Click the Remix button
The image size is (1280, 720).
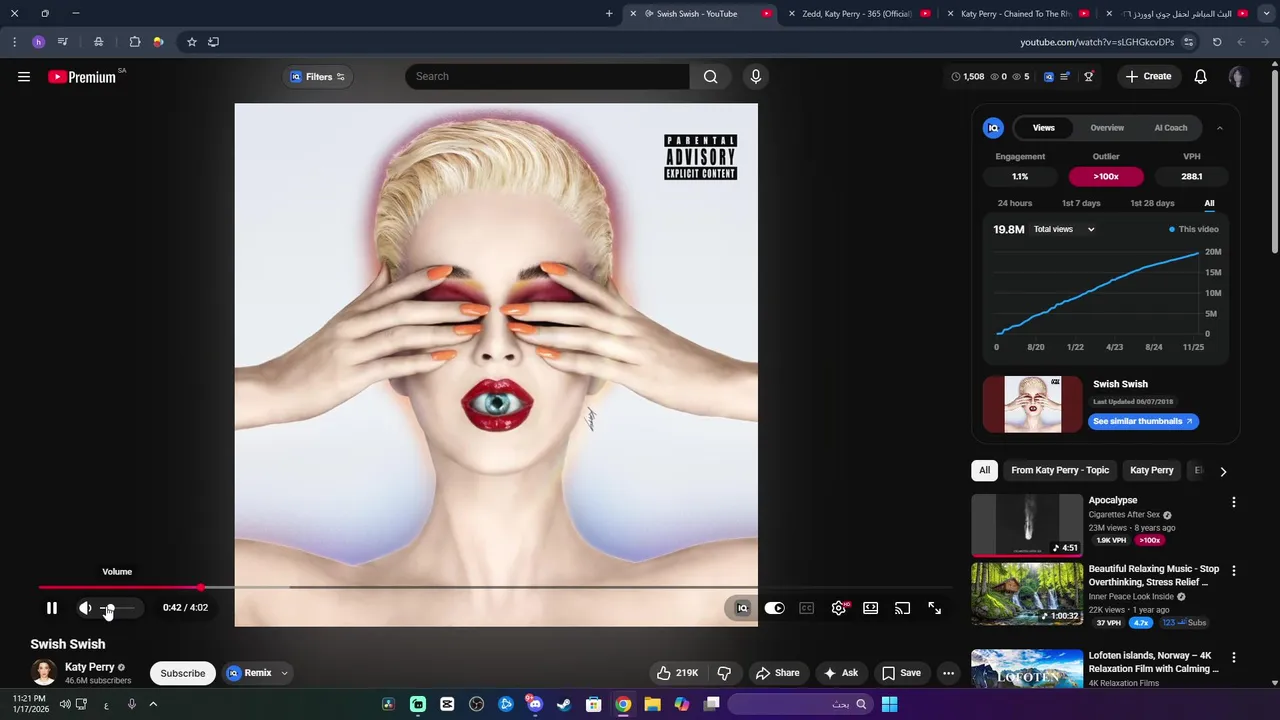pyautogui.click(x=249, y=673)
